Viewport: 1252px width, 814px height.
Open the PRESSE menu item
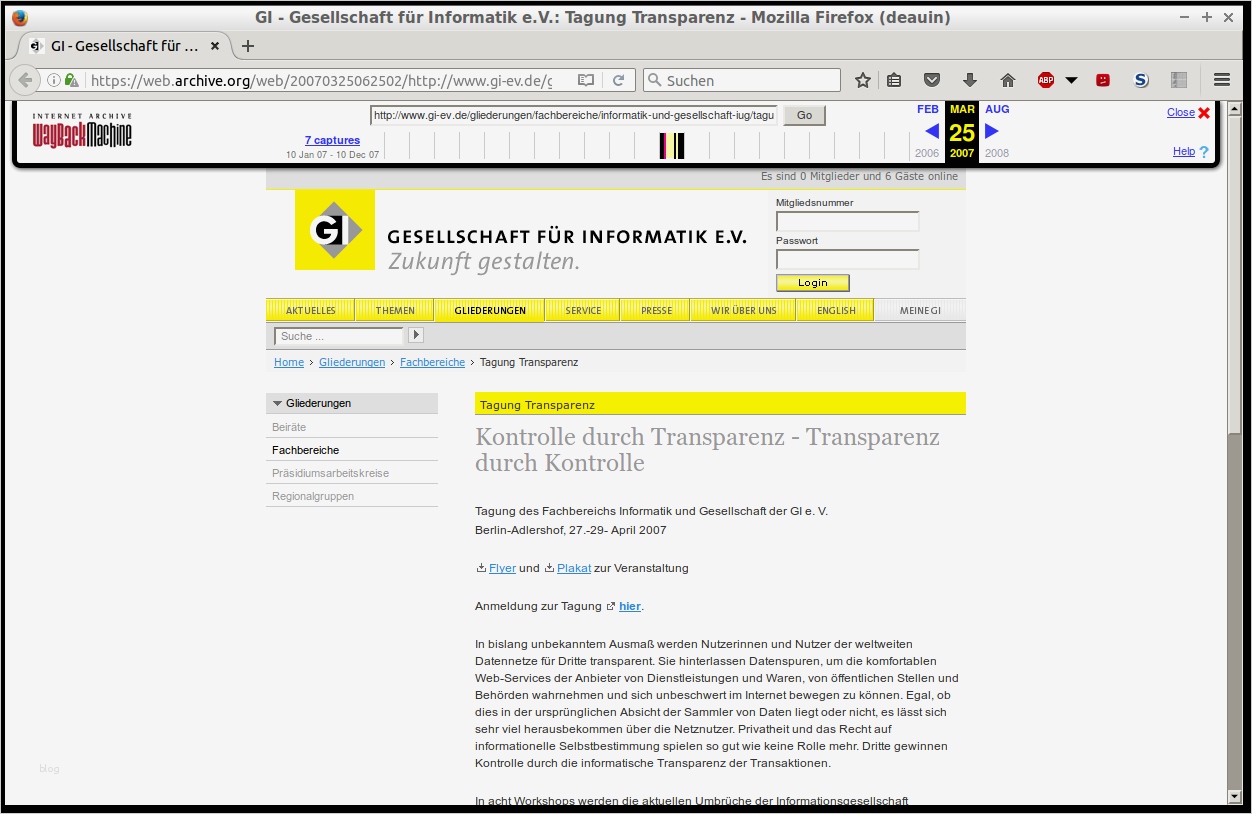point(656,310)
